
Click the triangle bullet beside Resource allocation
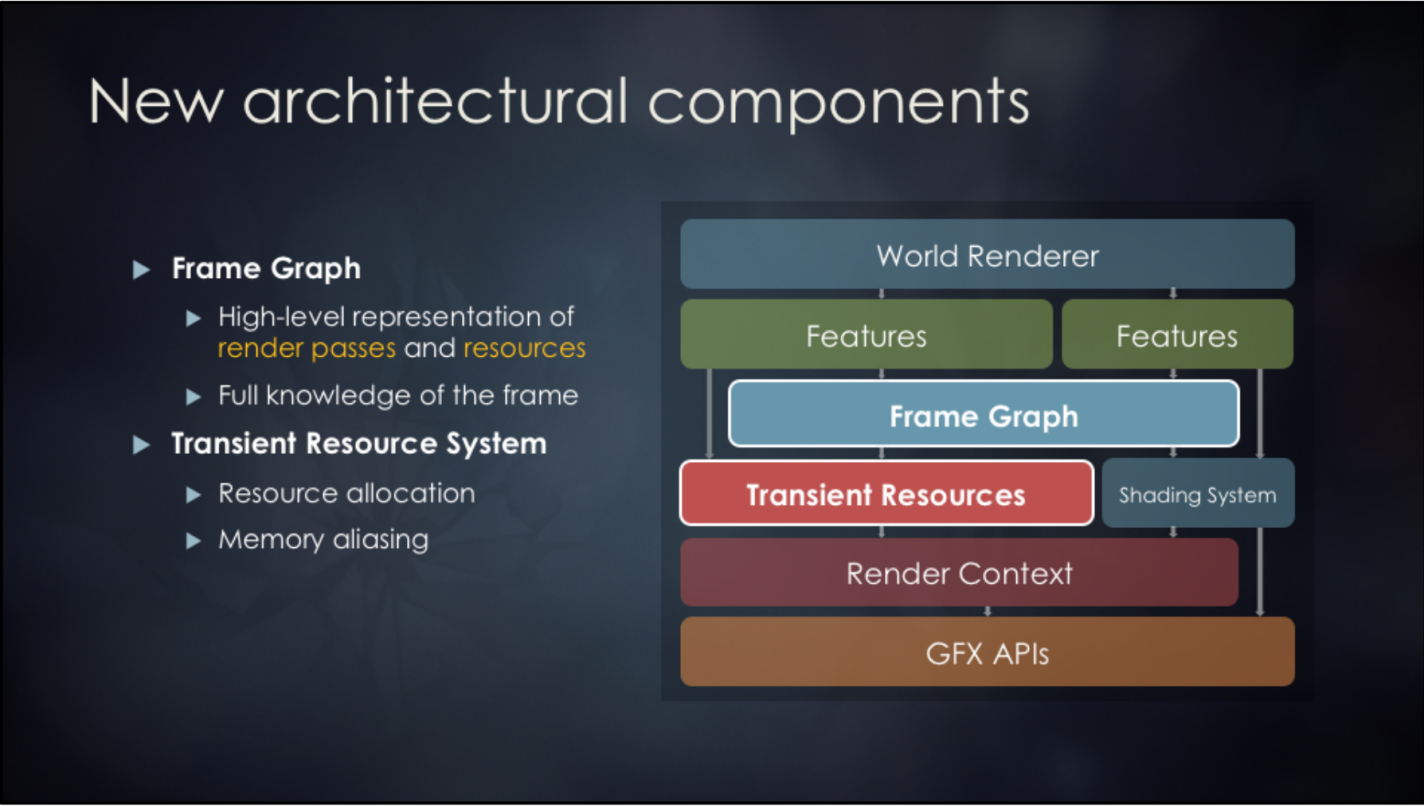coord(194,493)
